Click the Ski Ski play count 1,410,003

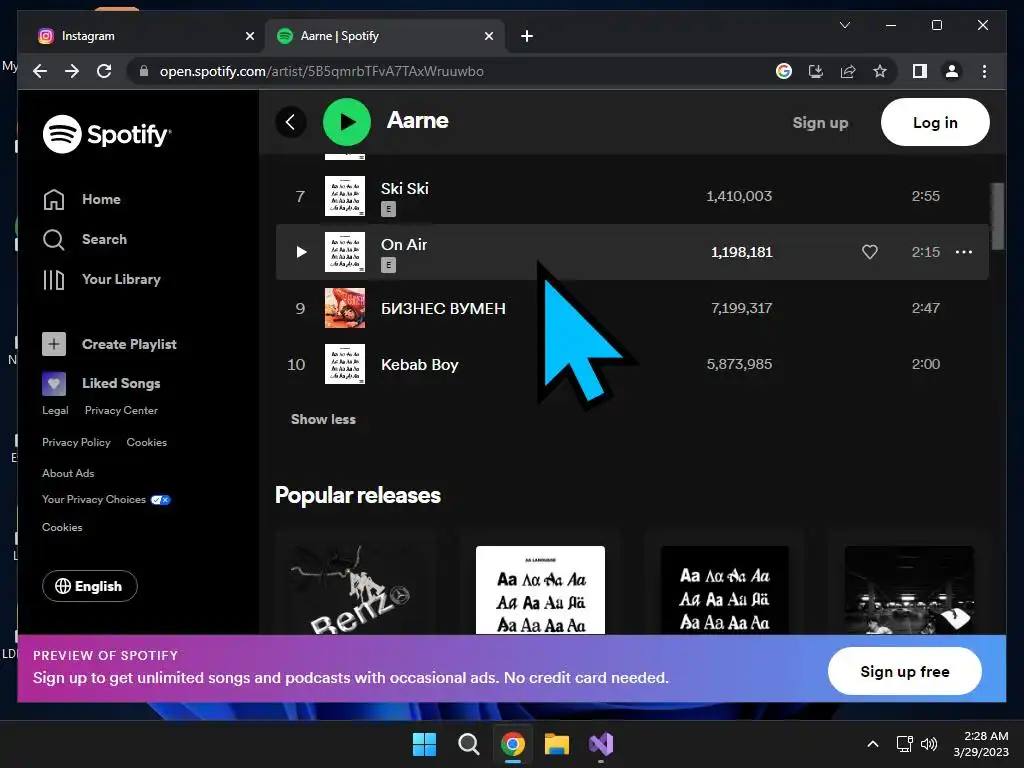tap(739, 196)
